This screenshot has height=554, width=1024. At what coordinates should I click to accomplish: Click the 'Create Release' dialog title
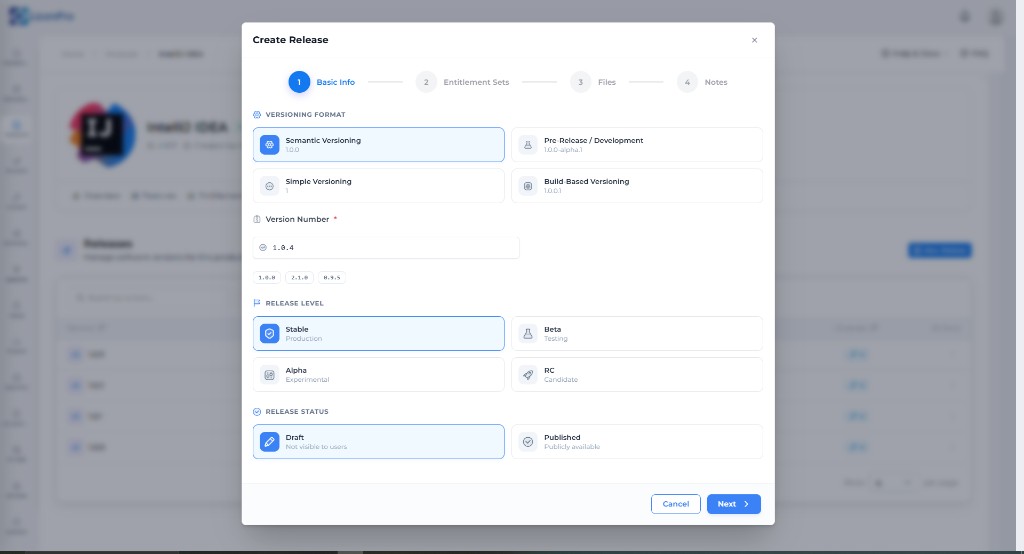click(291, 40)
